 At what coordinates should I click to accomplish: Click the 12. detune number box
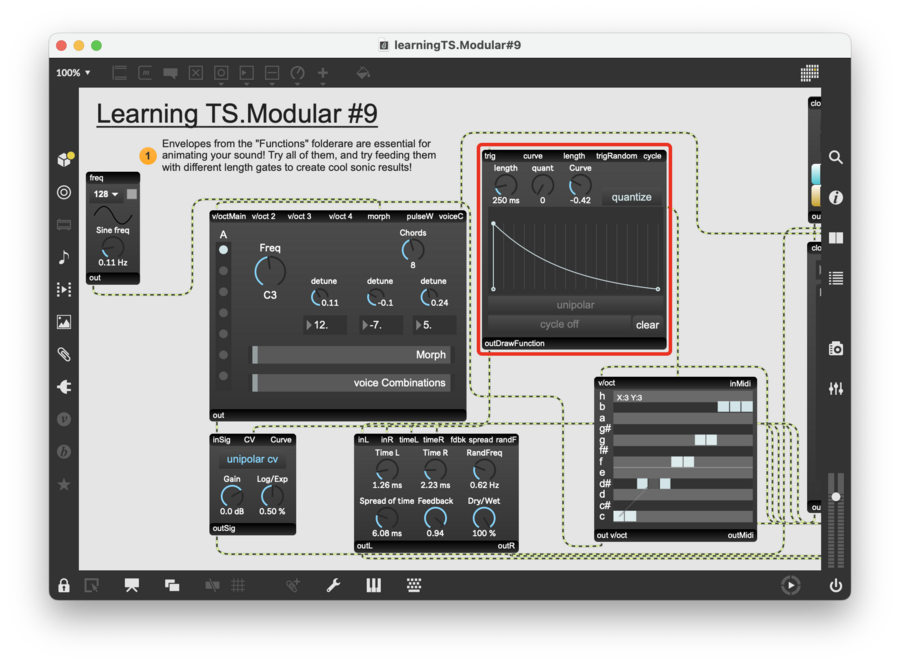[x=327, y=325]
